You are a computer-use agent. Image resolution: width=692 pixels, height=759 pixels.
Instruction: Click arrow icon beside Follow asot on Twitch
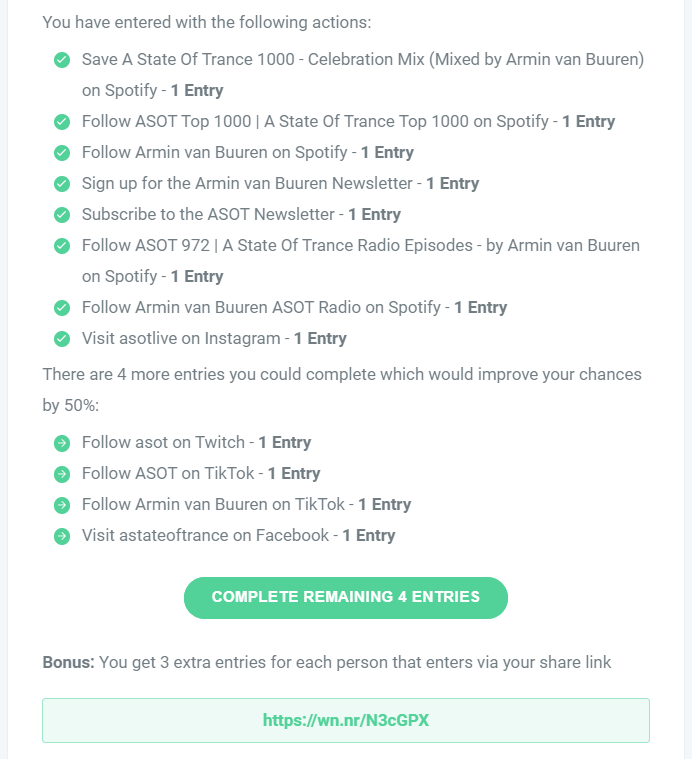[62, 443]
